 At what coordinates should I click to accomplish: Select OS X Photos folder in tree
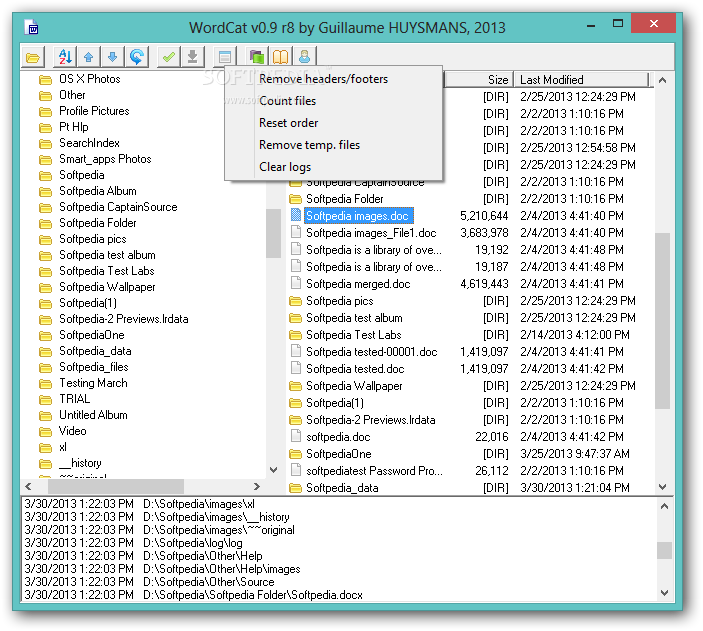90,79
